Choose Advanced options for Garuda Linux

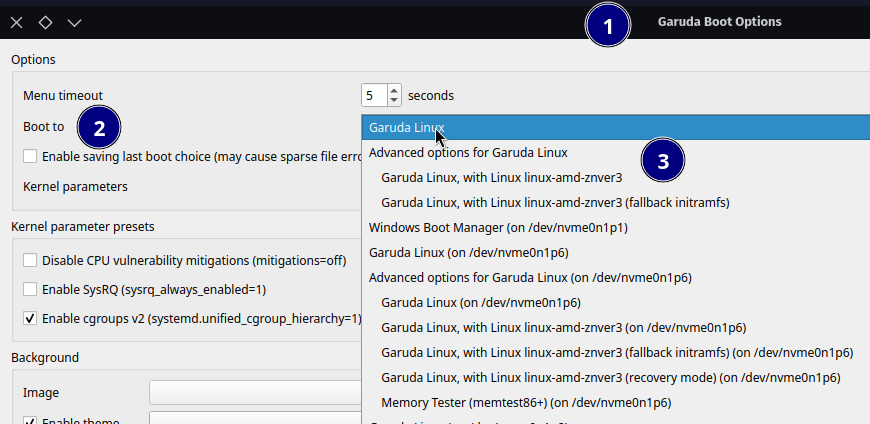point(616,153)
